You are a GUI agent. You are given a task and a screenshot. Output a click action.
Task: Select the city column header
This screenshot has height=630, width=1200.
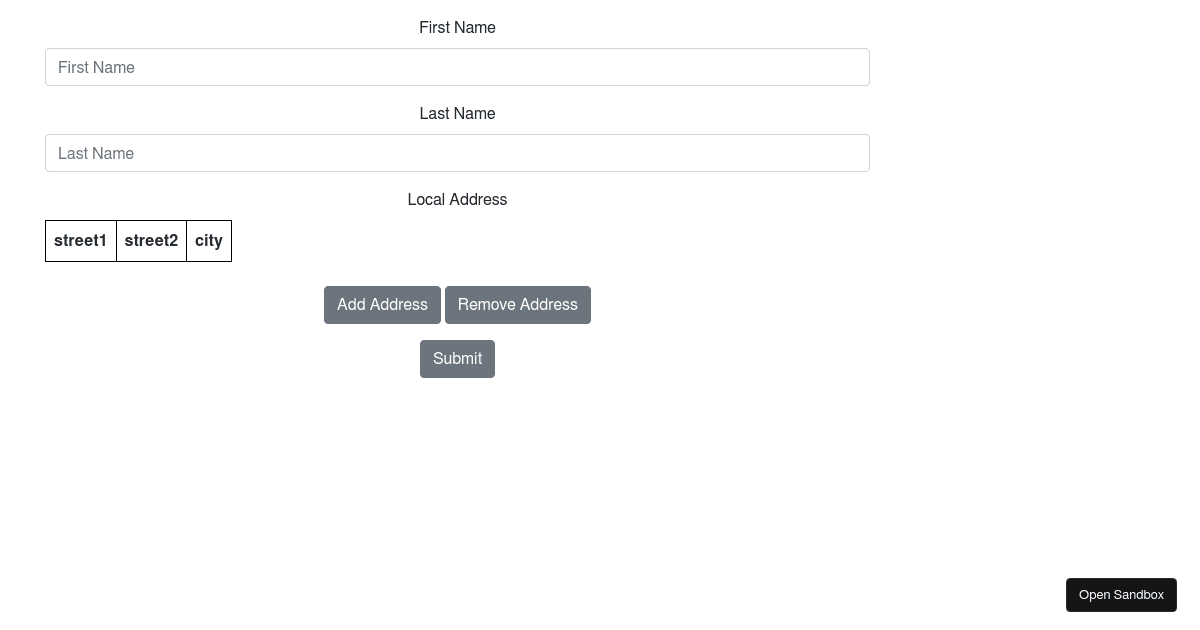coord(208,240)
